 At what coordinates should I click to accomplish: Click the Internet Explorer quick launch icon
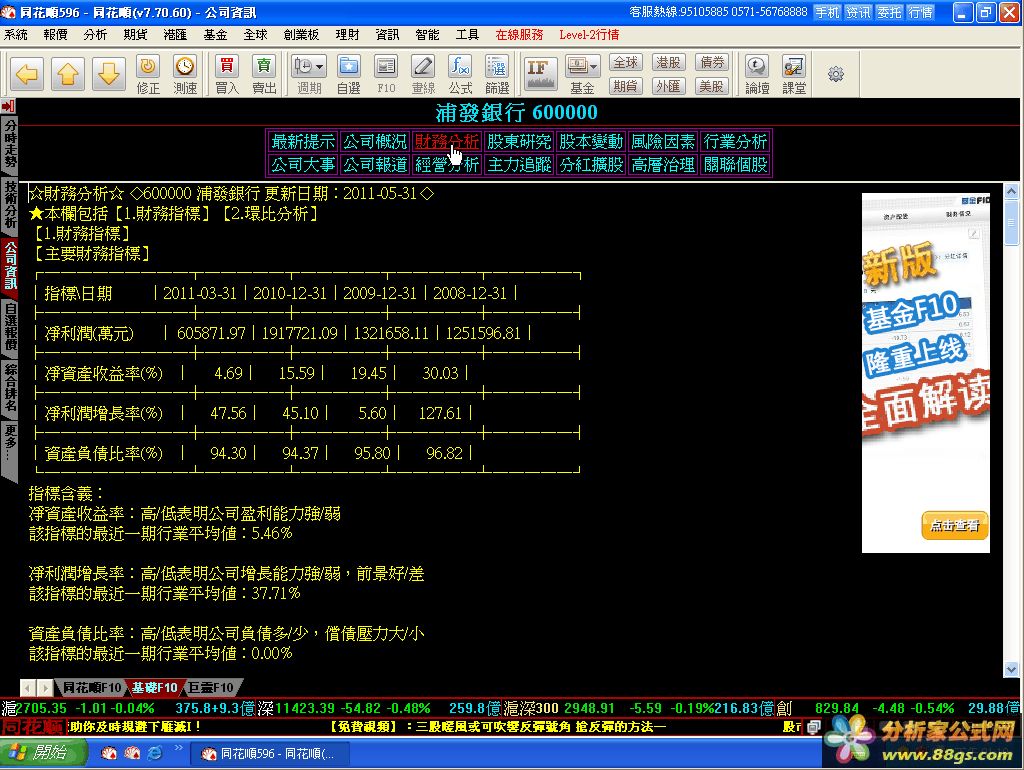[155, 753]
